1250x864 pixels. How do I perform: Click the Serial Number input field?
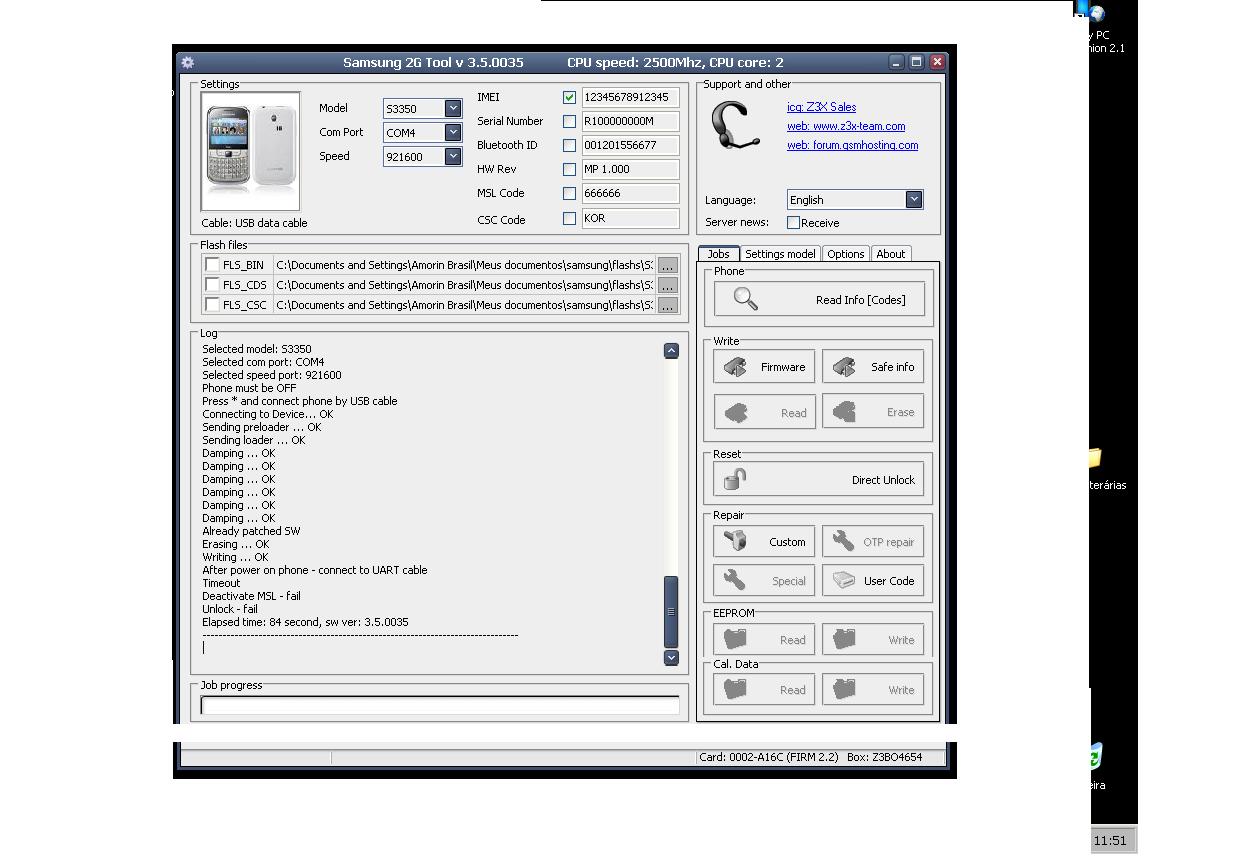[630, 121]
